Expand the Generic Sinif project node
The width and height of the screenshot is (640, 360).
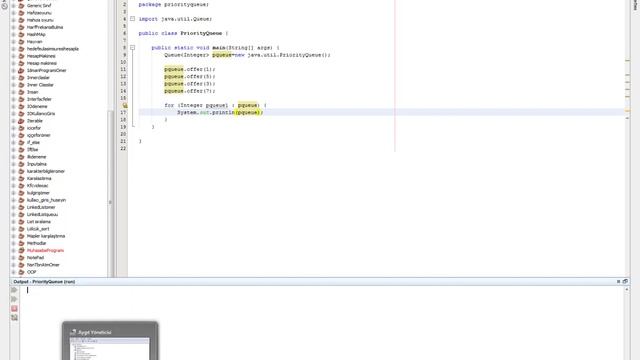coord(13,6)
